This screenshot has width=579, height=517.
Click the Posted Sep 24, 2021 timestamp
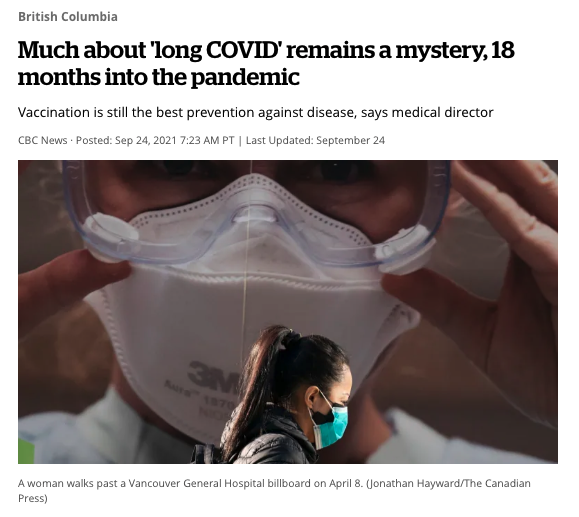coord(155,140)
